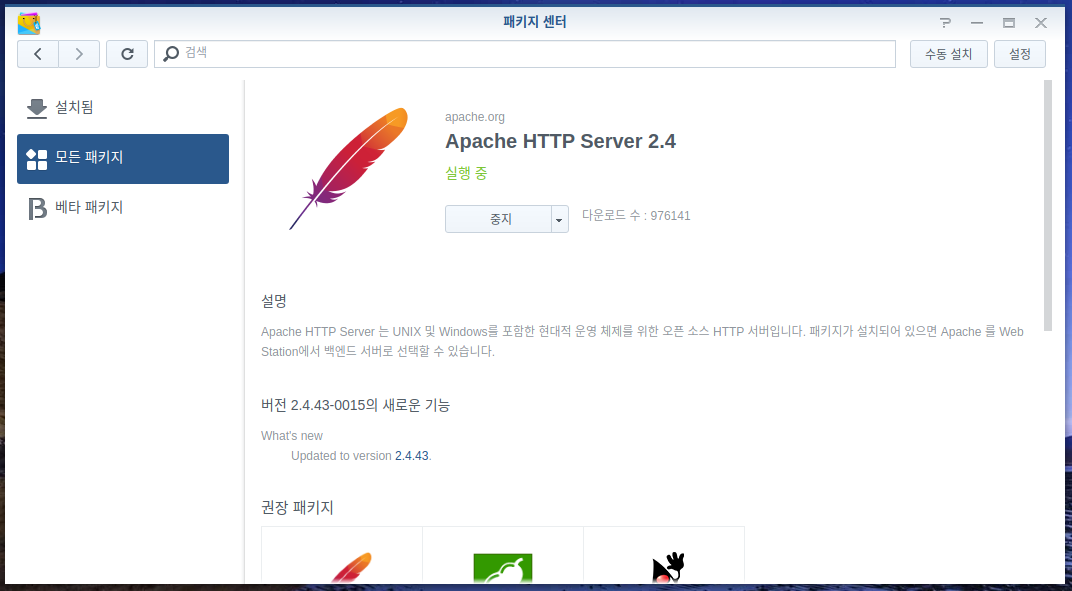Click the Package Center app icon in title bar
This screenshot has height=591, width=1072.
(29, 23)
